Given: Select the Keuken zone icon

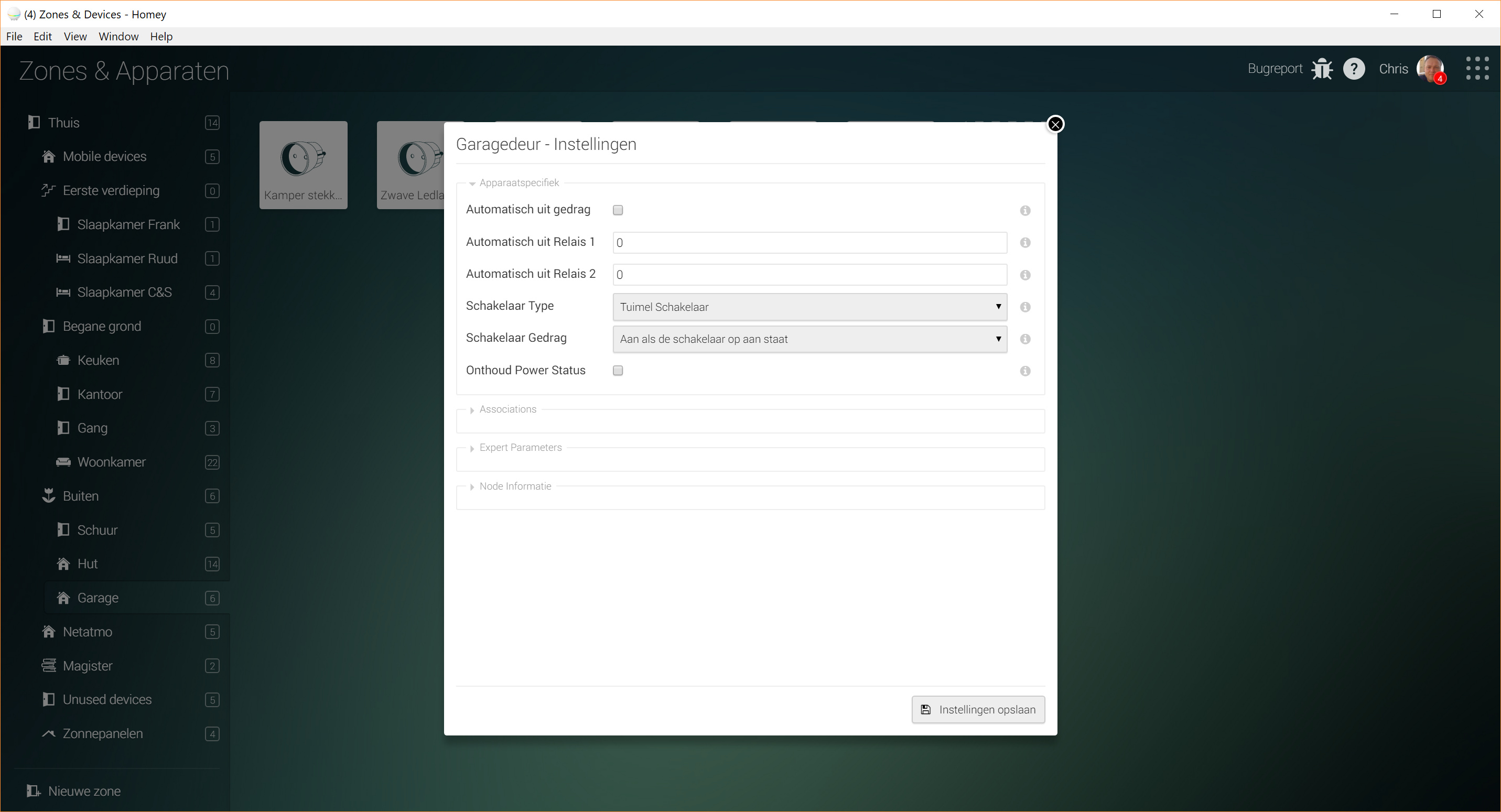Looking at the screenshot, I should click(63, 361).
